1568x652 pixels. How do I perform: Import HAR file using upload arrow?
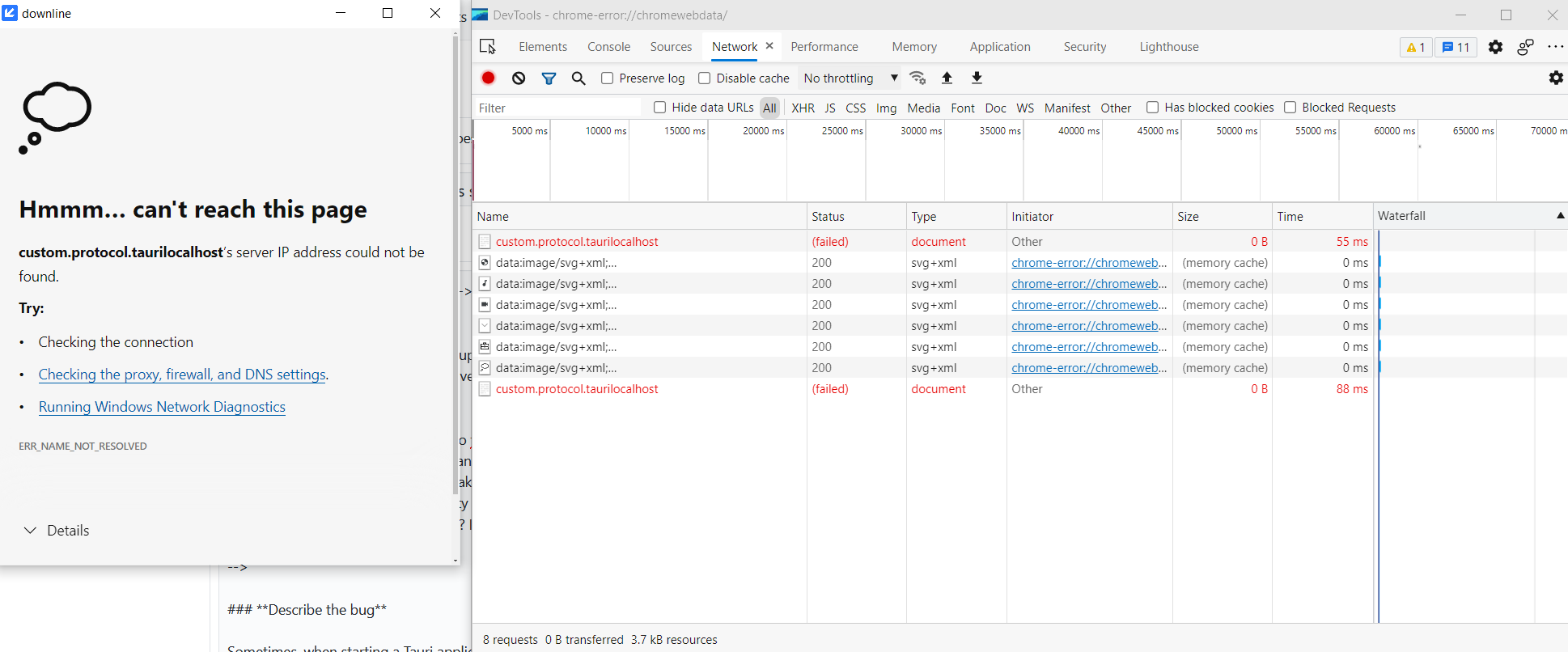click(947, 78)
